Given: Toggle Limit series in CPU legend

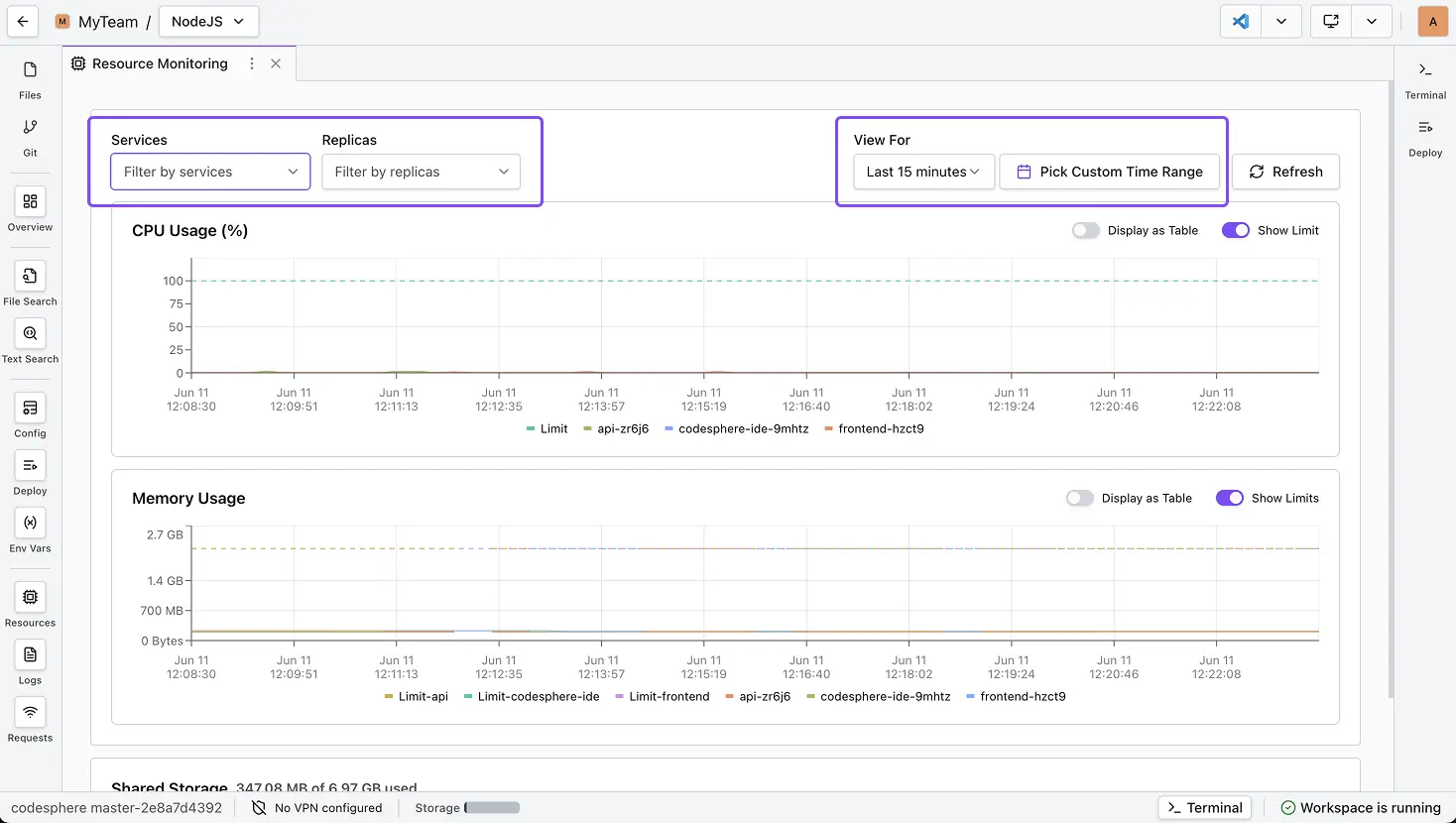Looking at the screenshot, I should [547, 429].
